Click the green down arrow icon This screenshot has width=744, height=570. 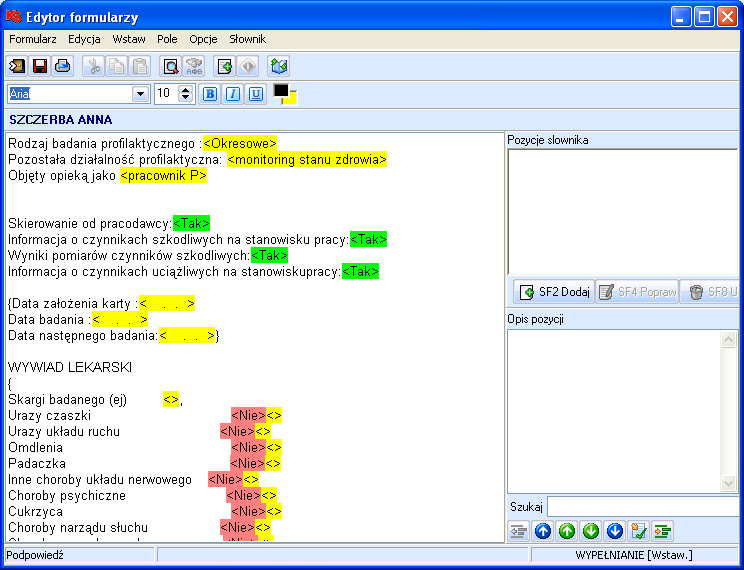tap(591, 531)
